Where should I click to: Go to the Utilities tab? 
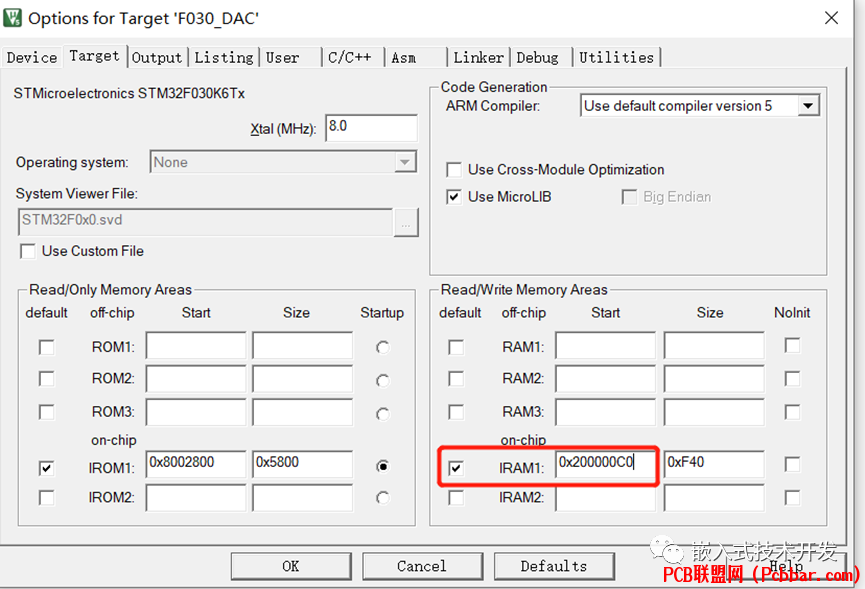(616, 57)
